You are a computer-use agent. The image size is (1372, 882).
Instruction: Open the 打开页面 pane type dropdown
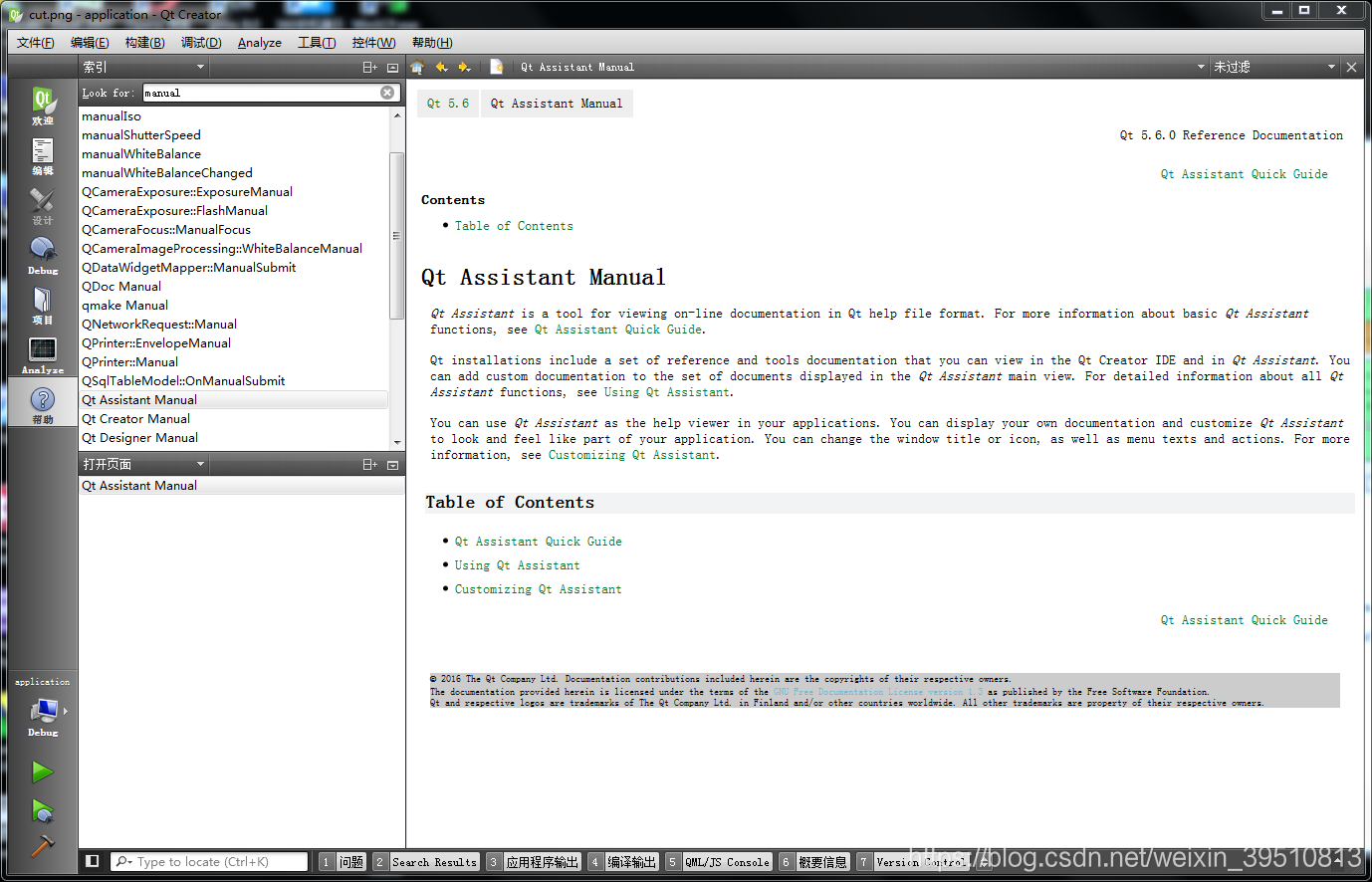(142, 464)
